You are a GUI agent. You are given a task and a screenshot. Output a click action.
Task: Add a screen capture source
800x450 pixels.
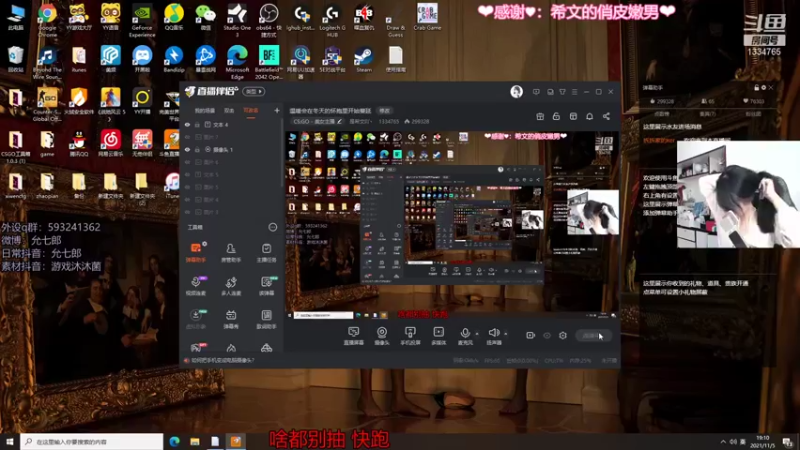click(354, 336)
